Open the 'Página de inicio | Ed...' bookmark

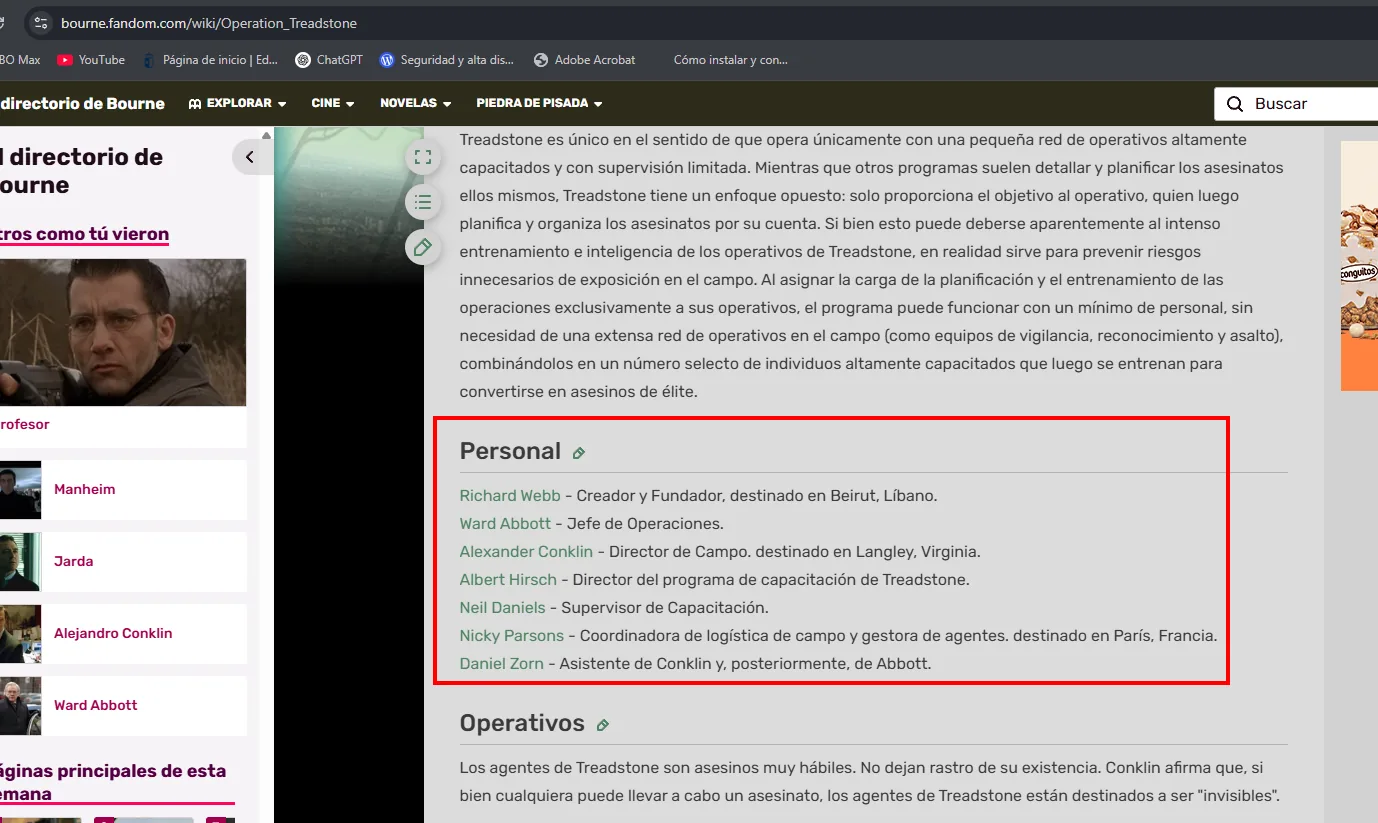click(x=210, y=60)
